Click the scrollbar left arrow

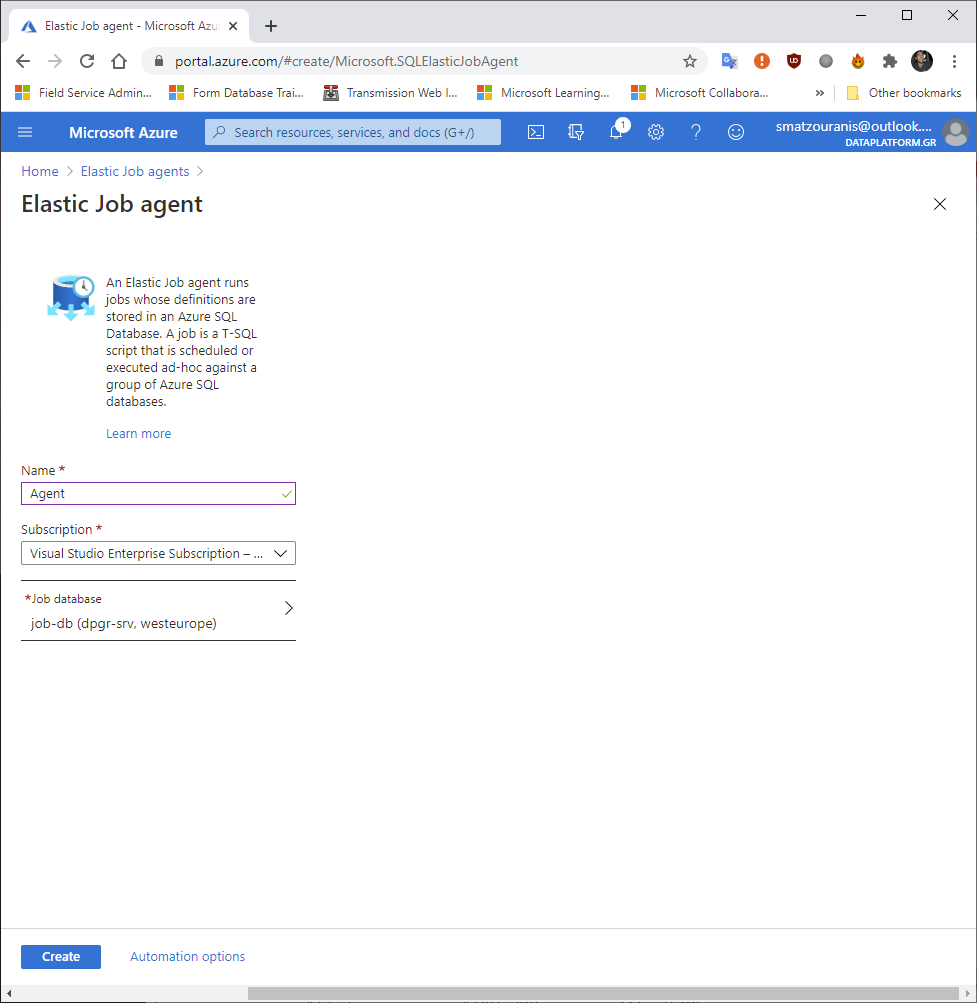pos(8,993)
